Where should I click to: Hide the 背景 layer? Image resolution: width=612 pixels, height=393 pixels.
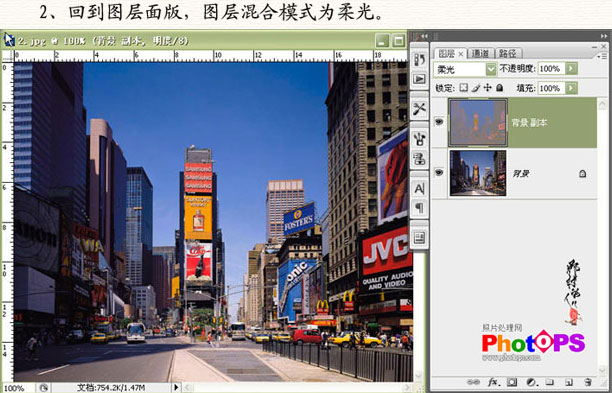coord(439,172)
